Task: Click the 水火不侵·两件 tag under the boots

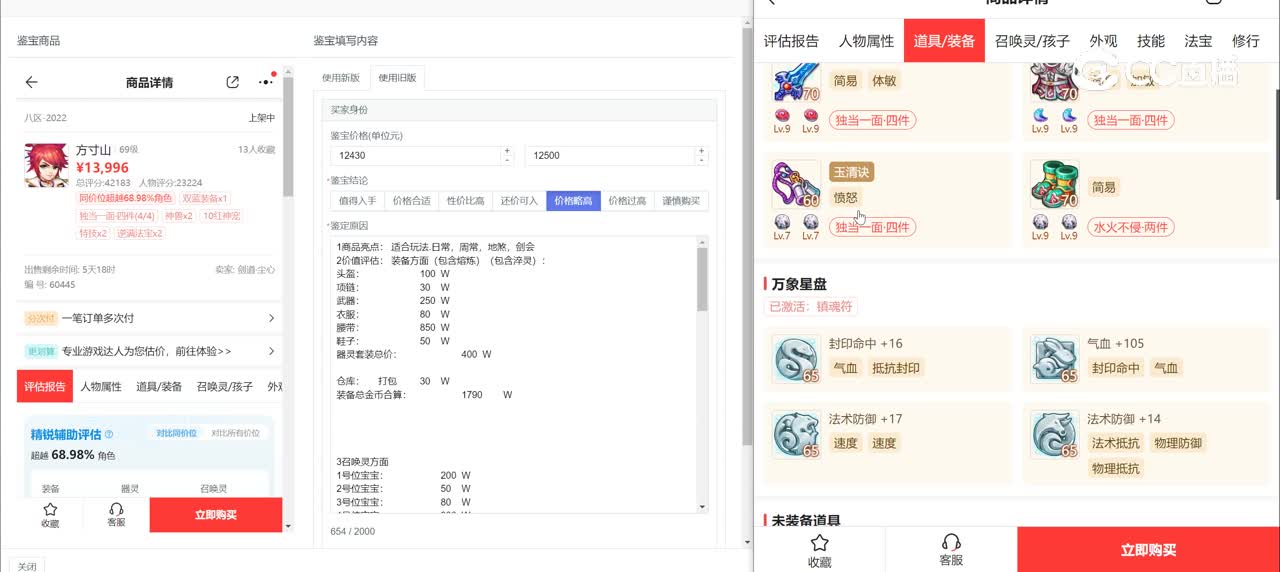Action: 1131,227
